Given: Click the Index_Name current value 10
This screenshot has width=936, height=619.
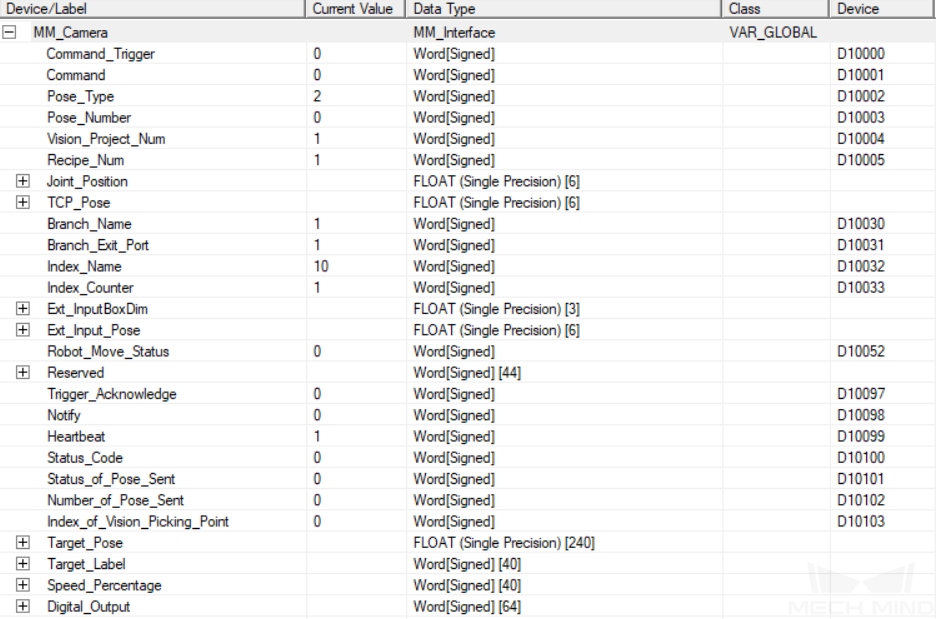Looking at the screenshot, I should [321, 266].
